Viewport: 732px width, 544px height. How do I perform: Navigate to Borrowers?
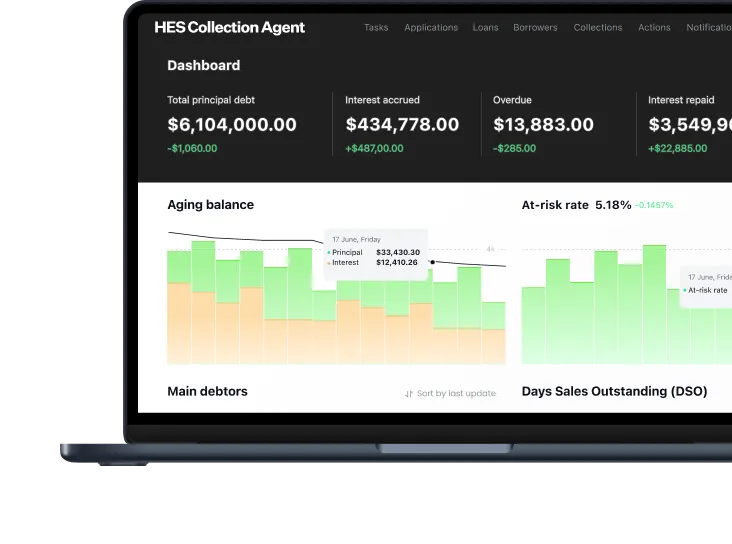pyautogui.click(x=535, y=28)
